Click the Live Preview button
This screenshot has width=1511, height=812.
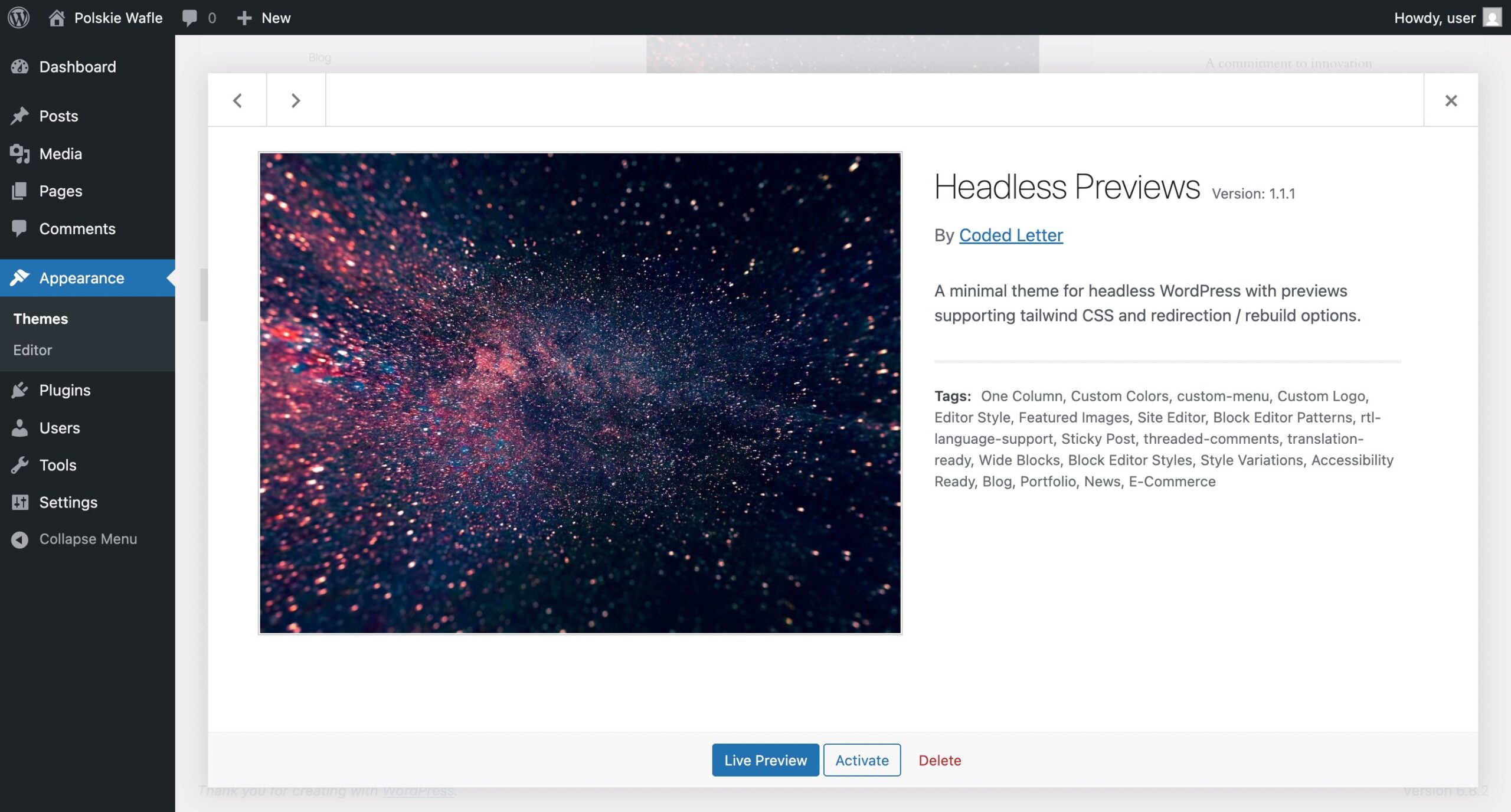(765, 760)
